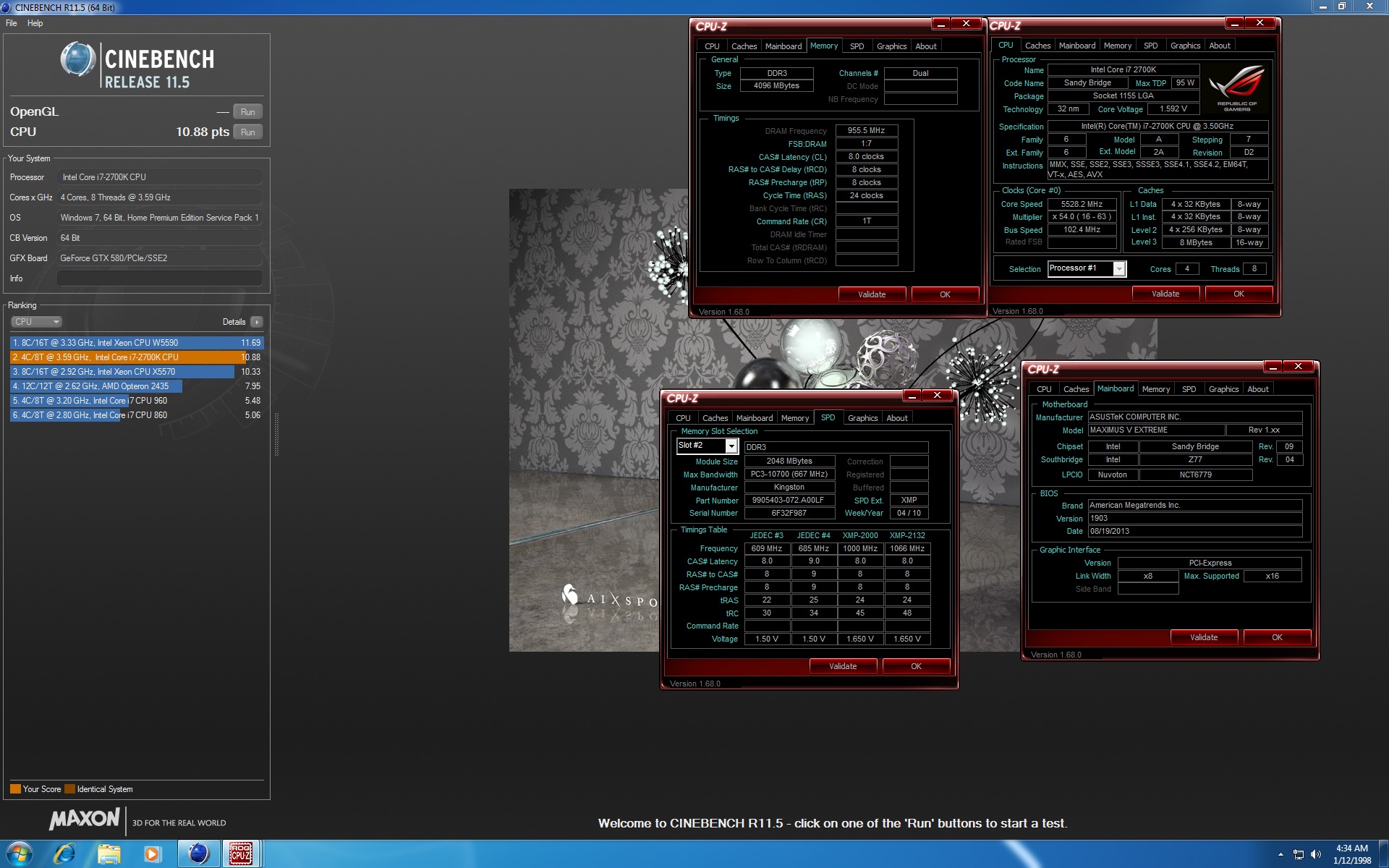Image resolution: width=1389 pixels, height=868 pixels.
Task: Click the Details arrow button in Ranking
Action: [257, 322]
